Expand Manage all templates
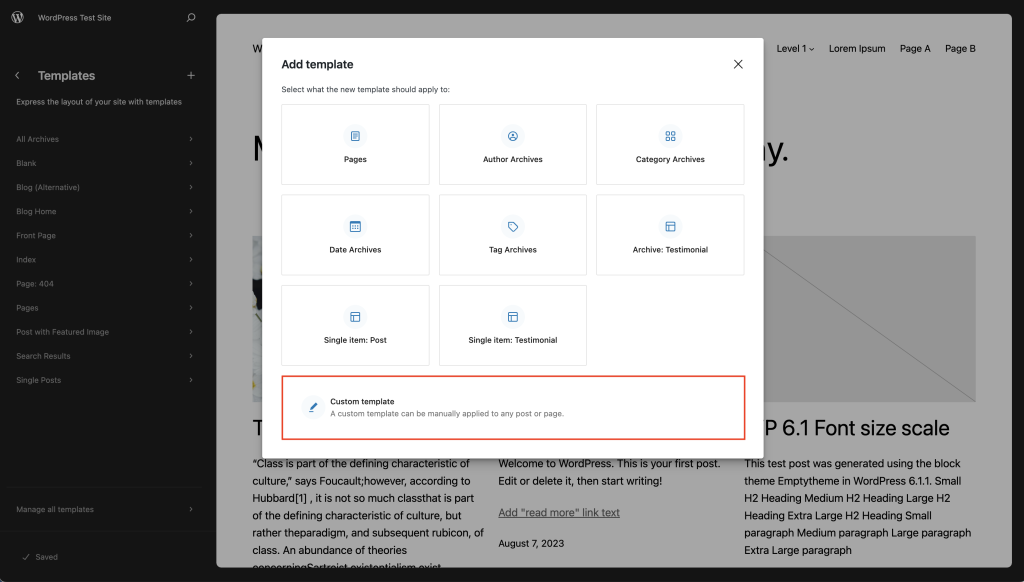 click(104, 509)
